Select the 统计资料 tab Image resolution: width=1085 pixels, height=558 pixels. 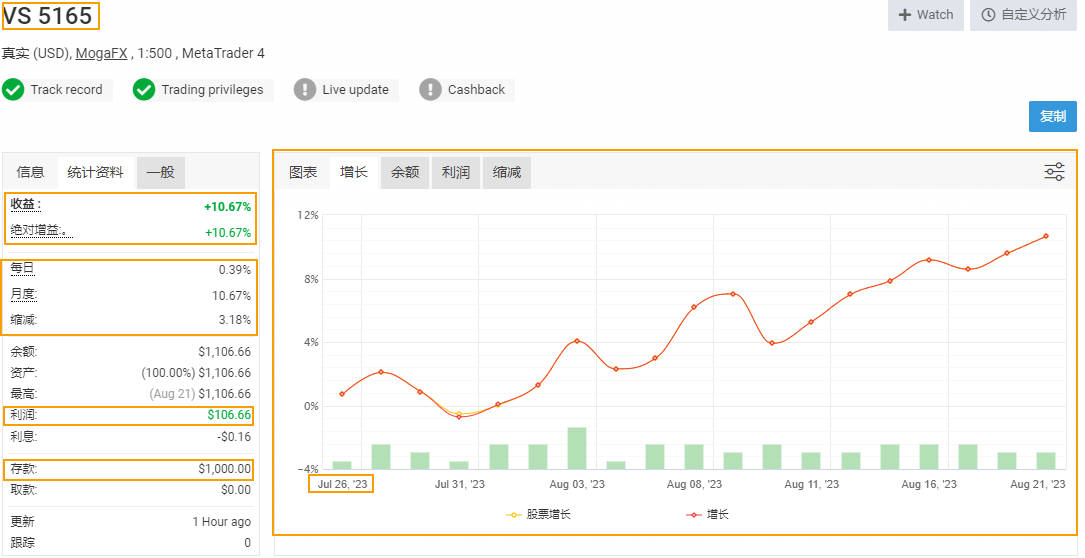pyautogui.click(x=96, y=173)
